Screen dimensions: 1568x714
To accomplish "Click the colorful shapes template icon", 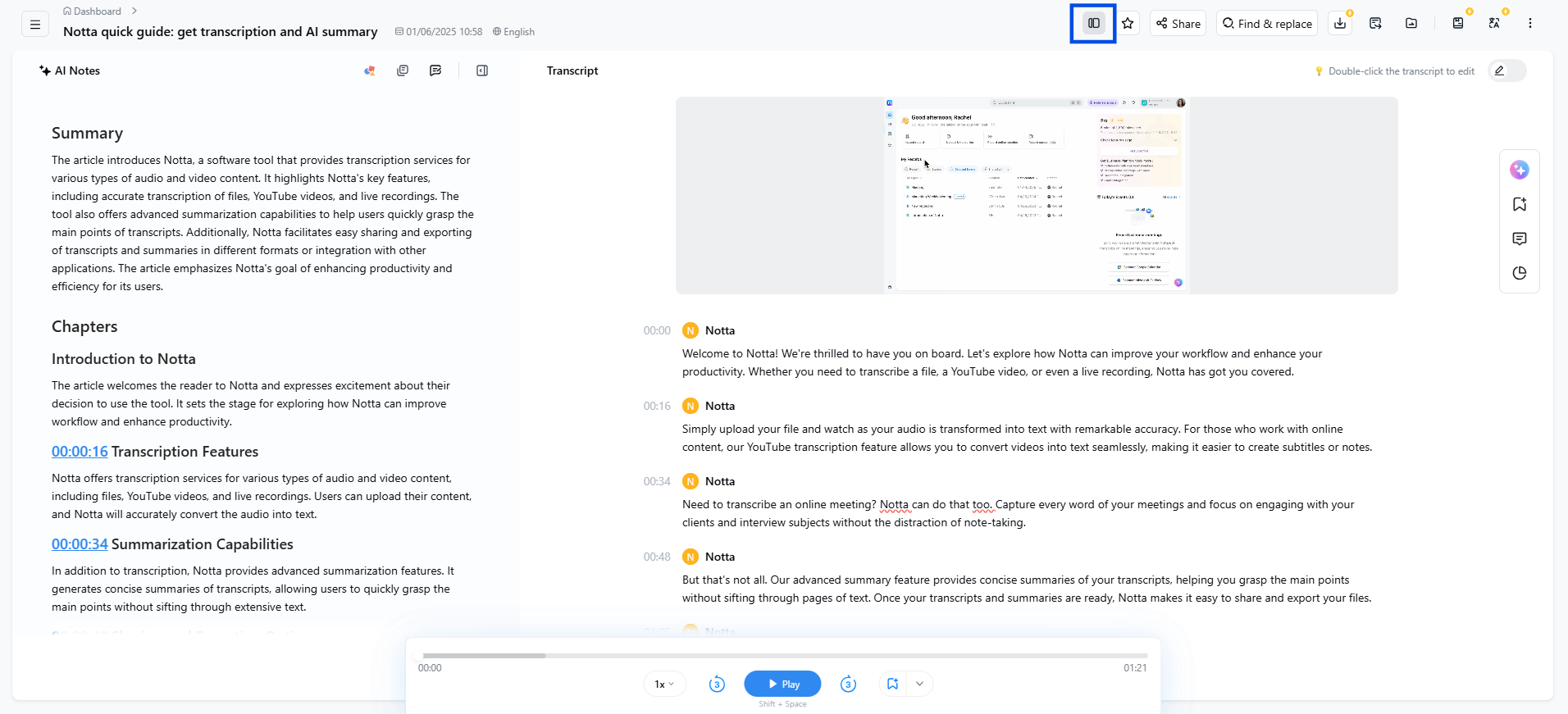I will tap(370, 70).
